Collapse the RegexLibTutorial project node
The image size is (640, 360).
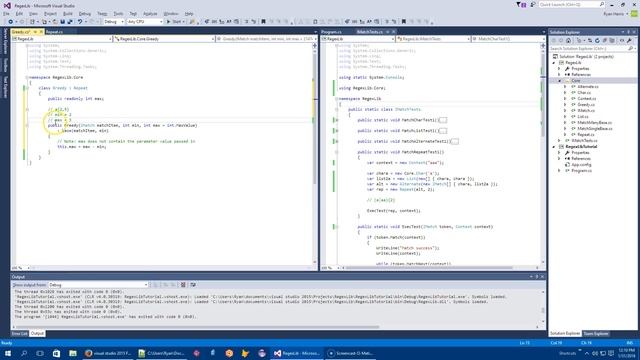554,147
